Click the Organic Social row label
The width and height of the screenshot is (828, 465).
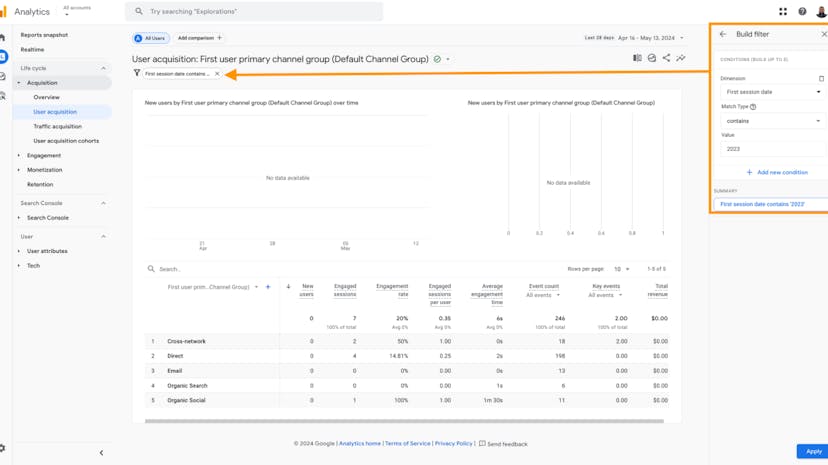(186, 401)
